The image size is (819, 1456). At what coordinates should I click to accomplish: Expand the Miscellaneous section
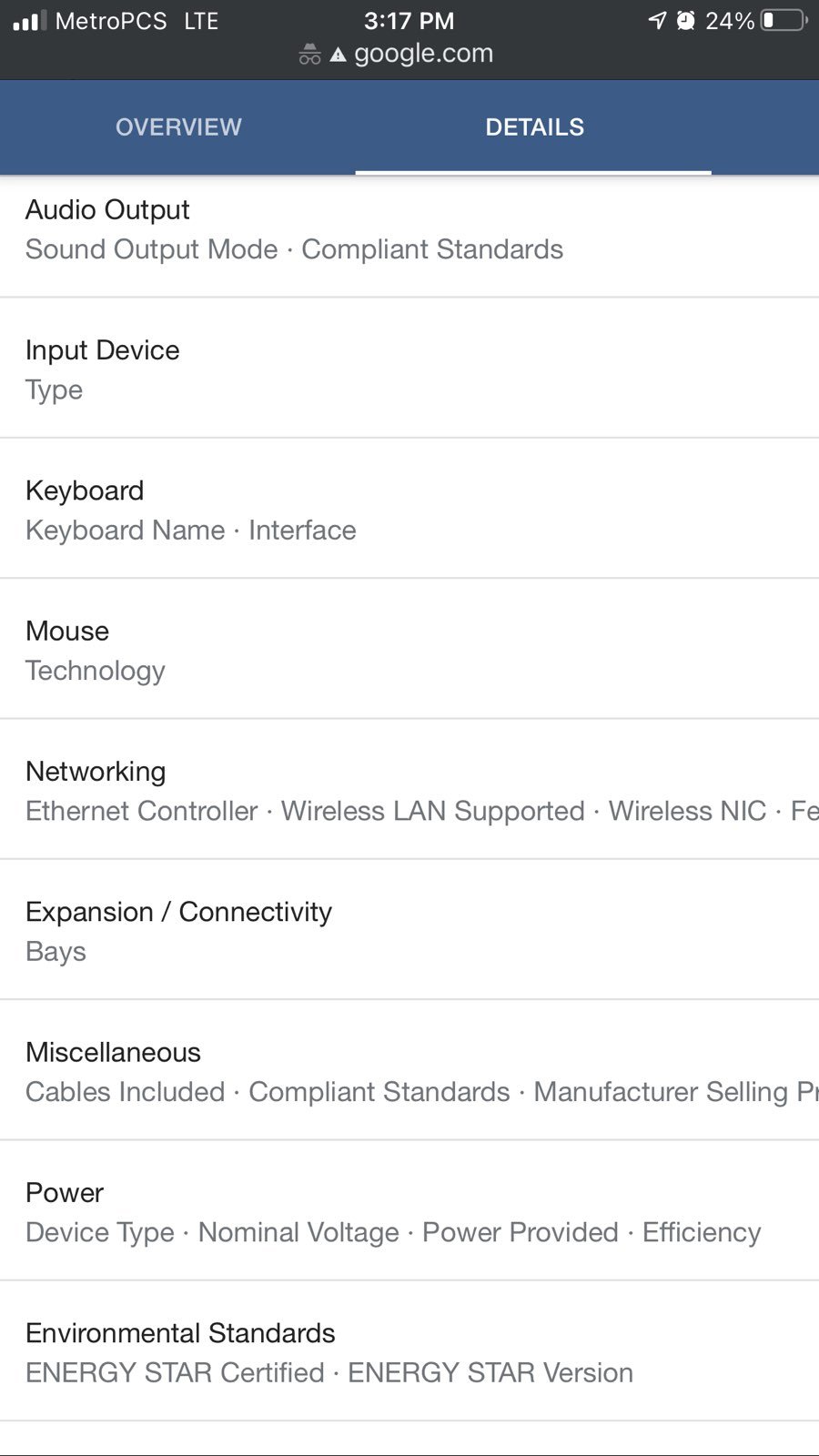point(409,1070)
